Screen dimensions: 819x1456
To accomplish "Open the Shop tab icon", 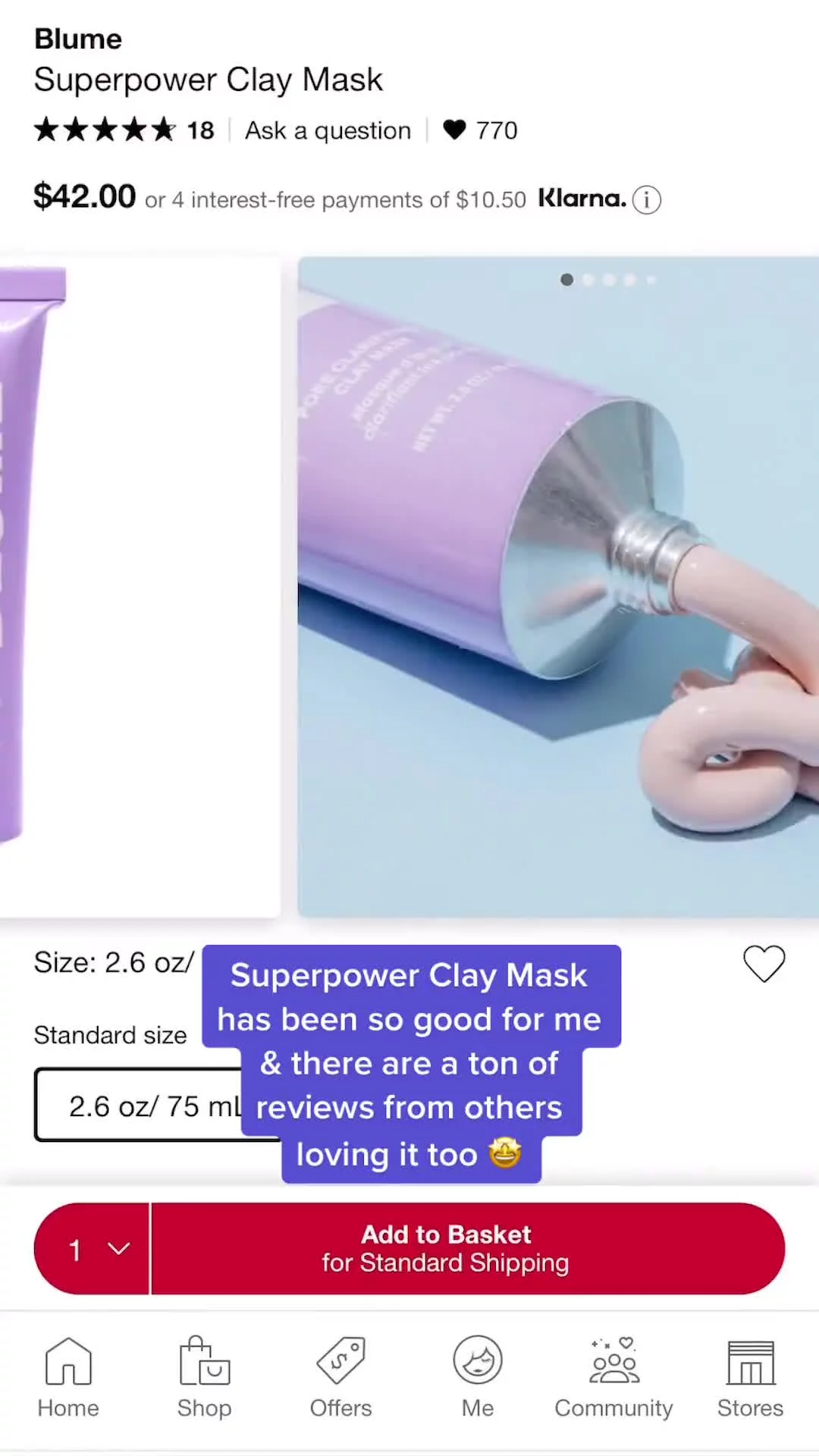I will click(x=204, y=1360).
